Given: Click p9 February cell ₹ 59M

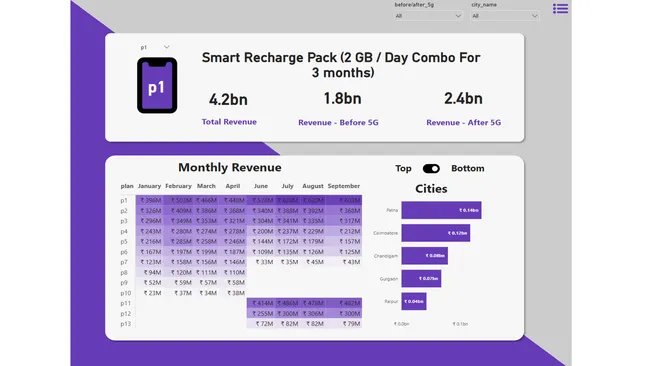Looking at the screenshot, I should (179, 282).
